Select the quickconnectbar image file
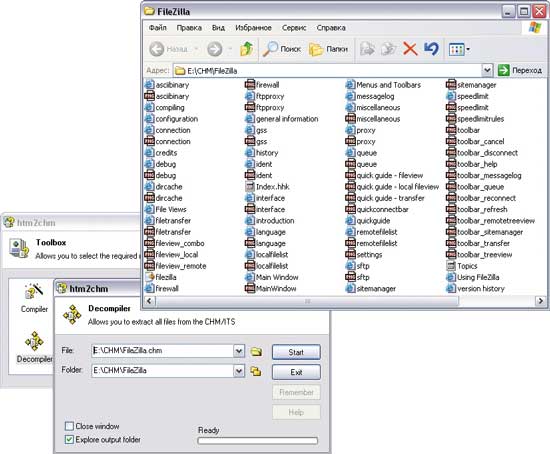Screen dimensions: 550x454 click(377, 209)
